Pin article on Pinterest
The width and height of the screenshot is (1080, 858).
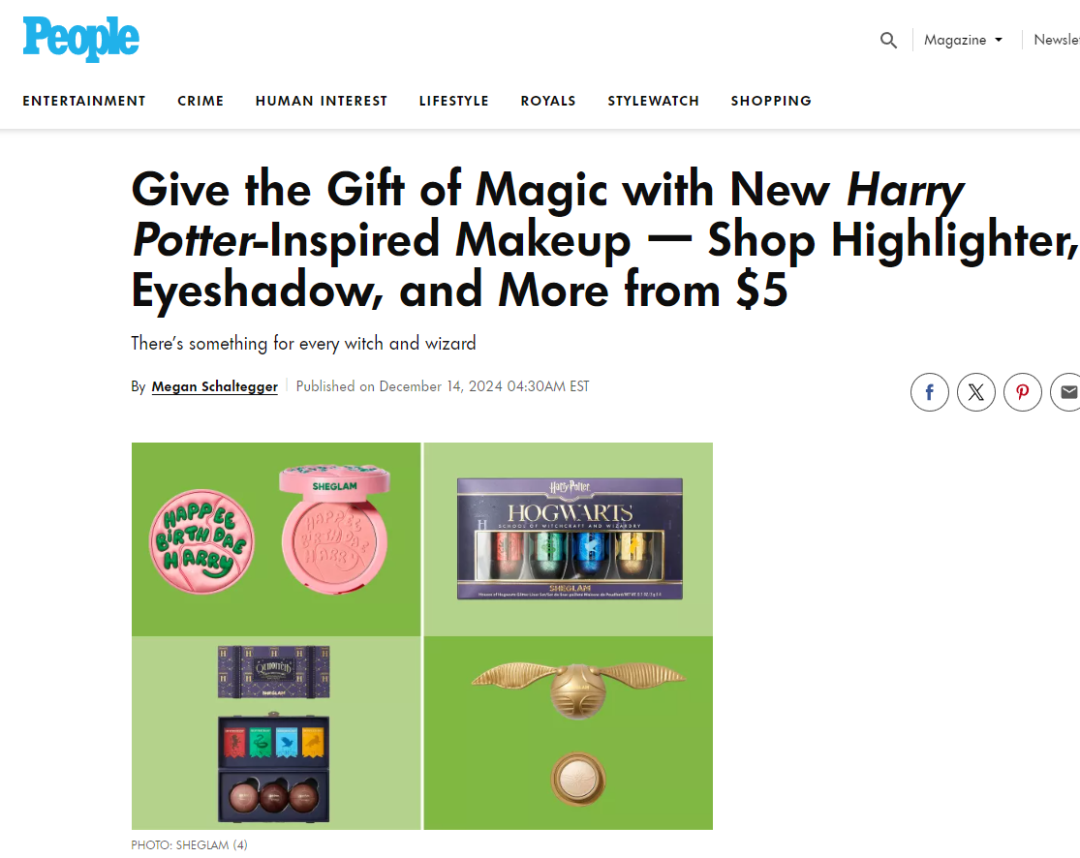(1022, 393)
